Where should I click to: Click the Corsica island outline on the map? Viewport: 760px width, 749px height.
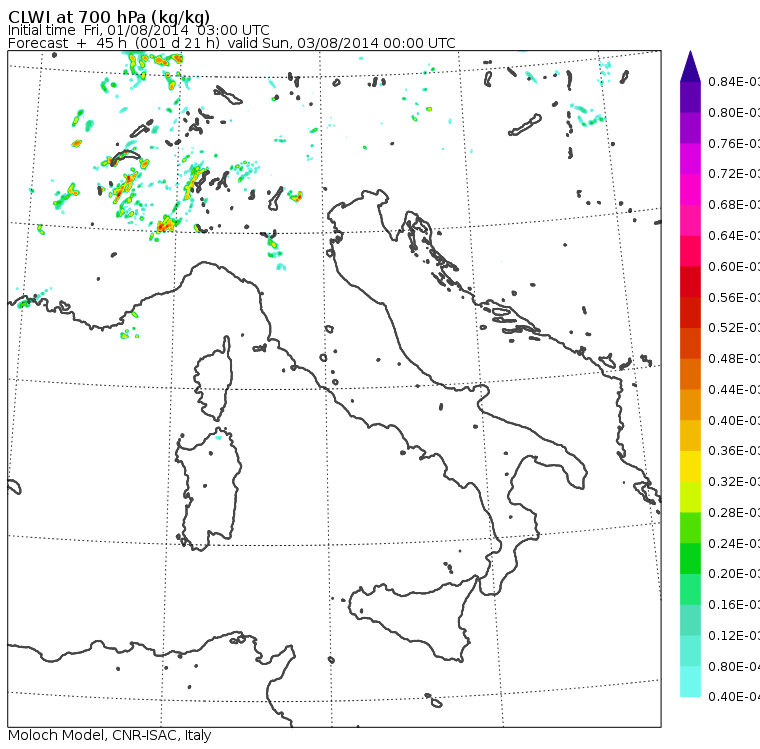coord(213,378)
